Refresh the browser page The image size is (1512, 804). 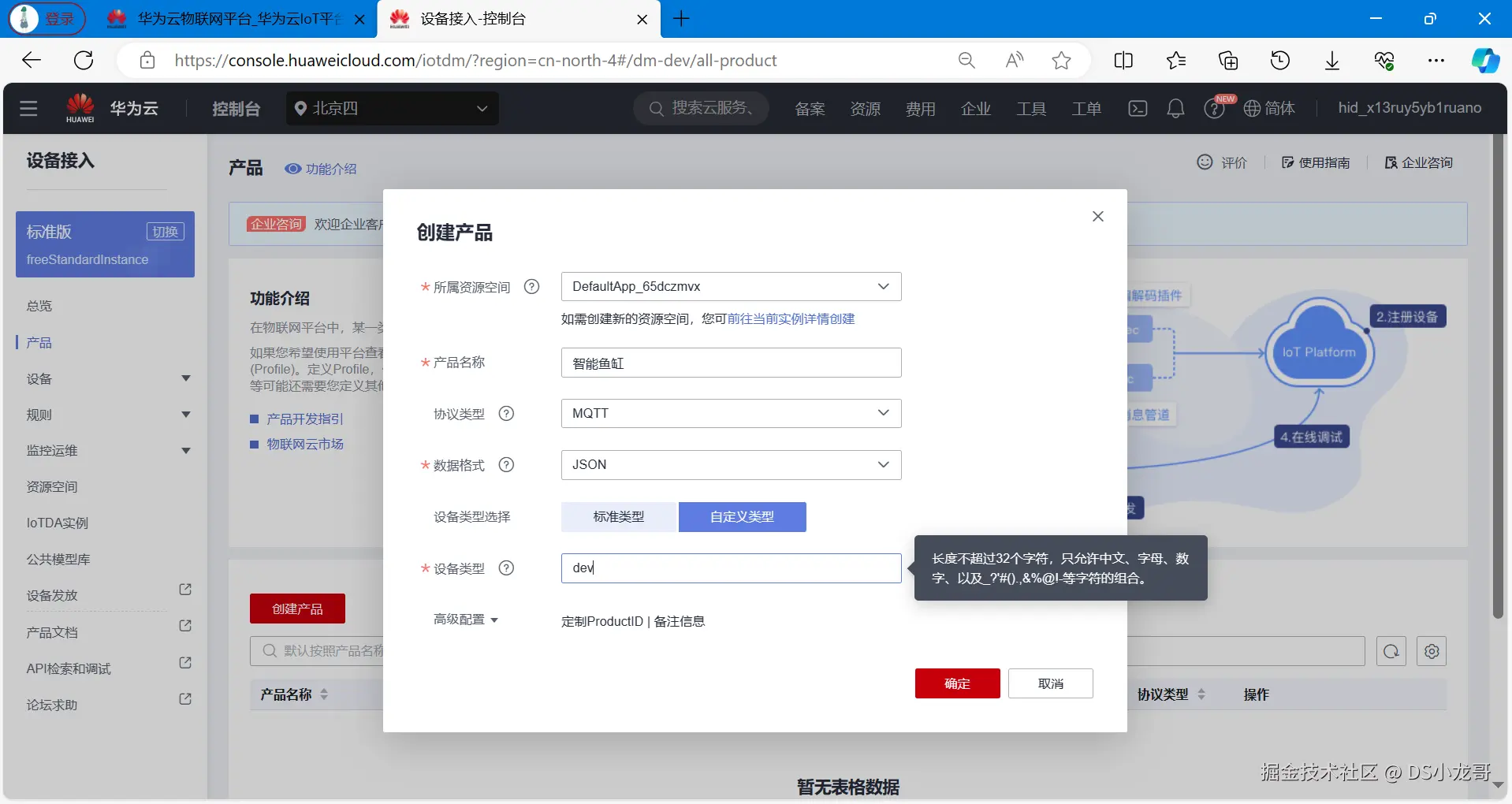pos(84,60)
